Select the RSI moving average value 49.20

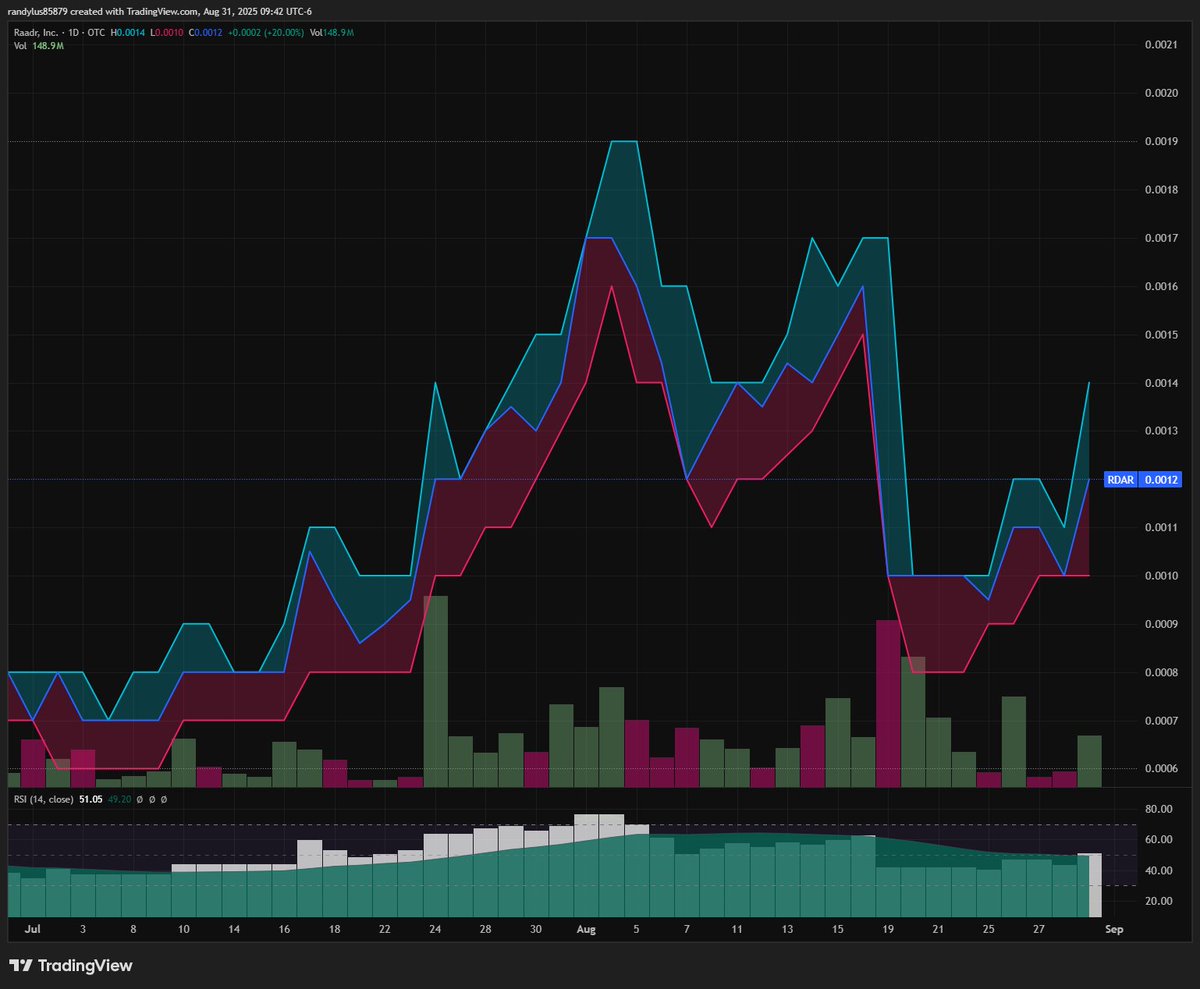pyautogui.click(x=119, y=800)
